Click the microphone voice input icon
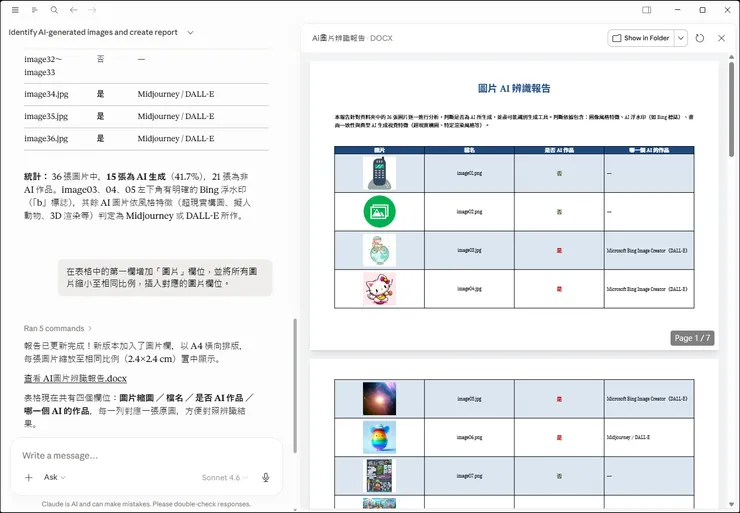Image resolution: width=740 pixels, height=513 pixels. 266,478
